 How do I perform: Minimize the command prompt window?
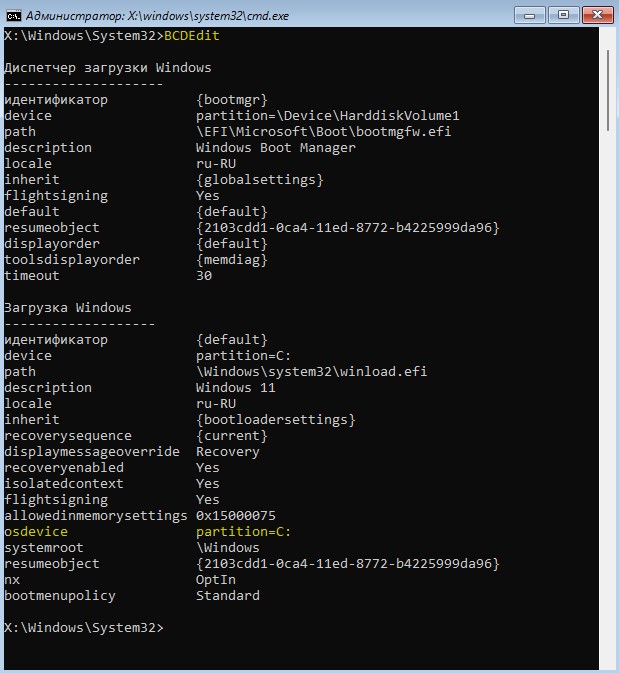(x=530, y=15)
